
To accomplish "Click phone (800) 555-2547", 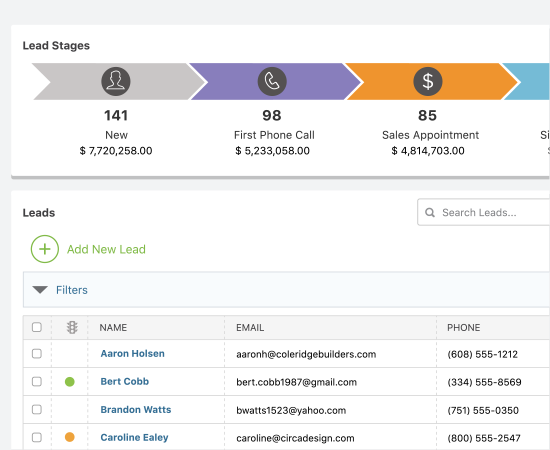I will [484, 438].
